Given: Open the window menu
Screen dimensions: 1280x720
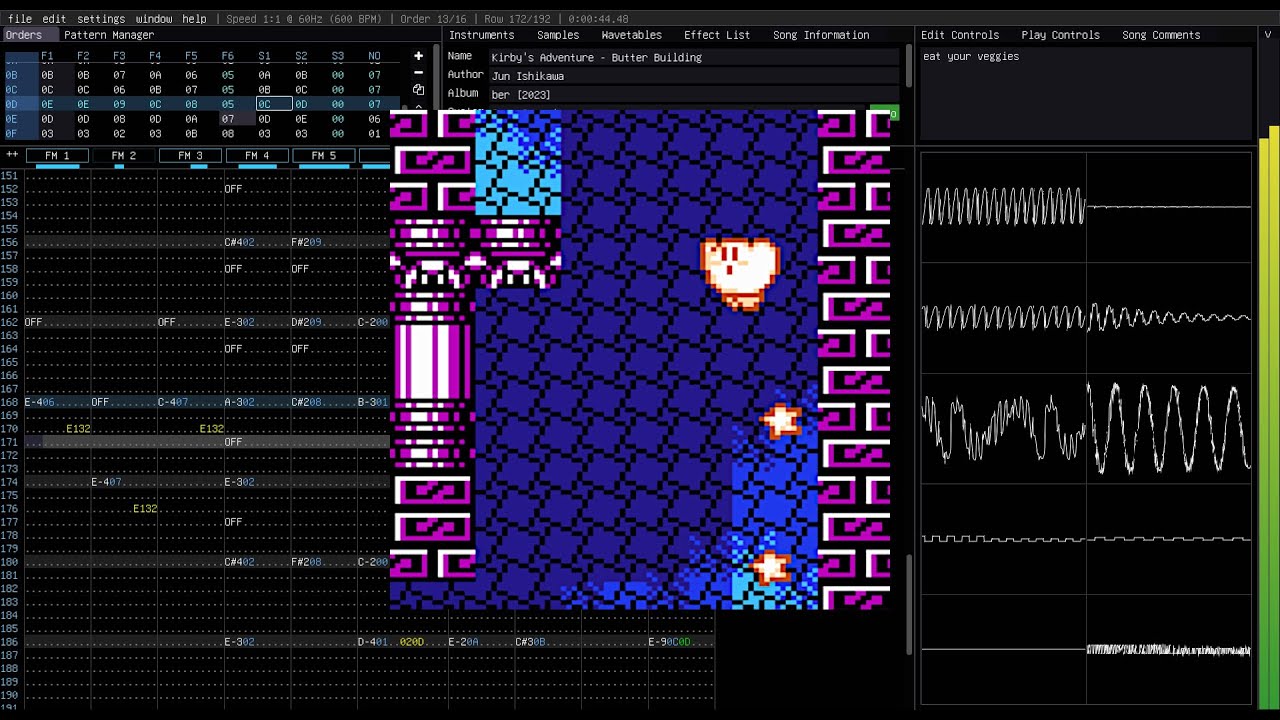Looking at the screenshot, I should point(154,19).
